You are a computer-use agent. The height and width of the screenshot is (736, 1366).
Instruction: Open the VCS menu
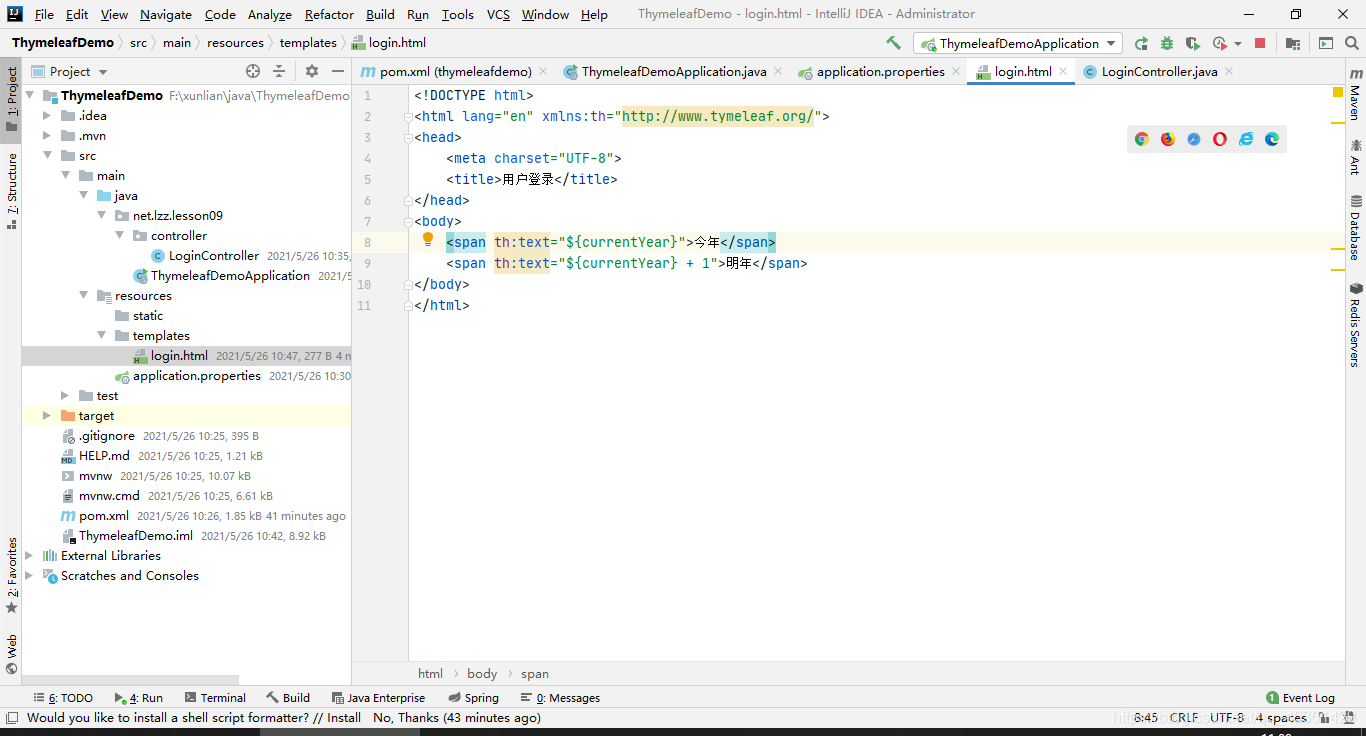tap(498, 14)
